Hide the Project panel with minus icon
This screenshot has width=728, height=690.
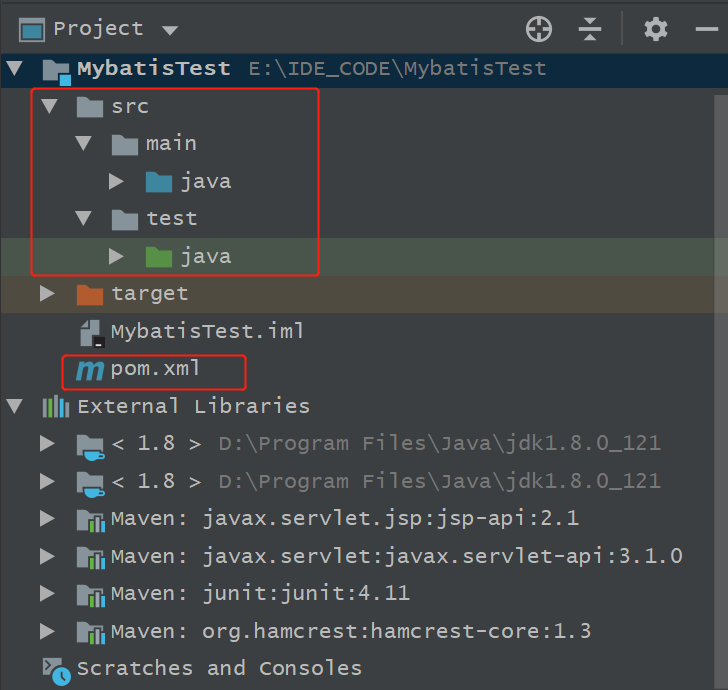707,29
